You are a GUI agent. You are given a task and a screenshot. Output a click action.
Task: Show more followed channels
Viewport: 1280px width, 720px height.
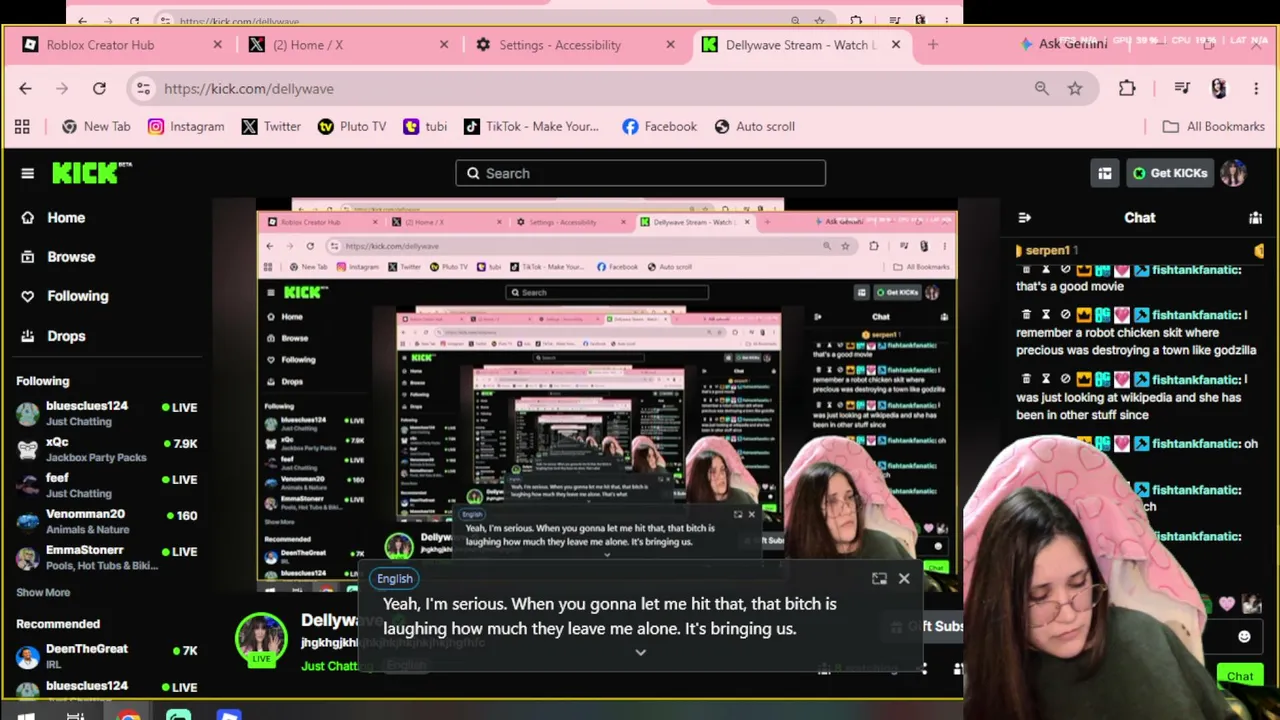[43, 592]
